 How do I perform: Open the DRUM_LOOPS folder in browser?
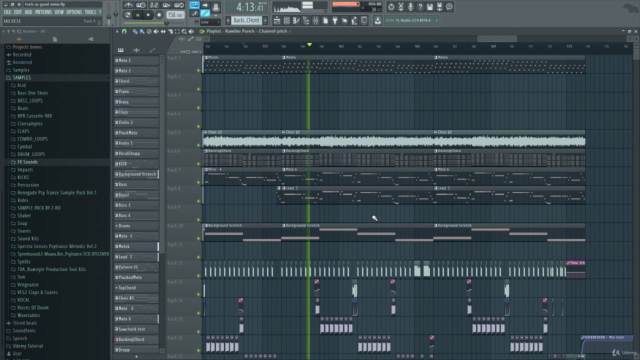(31, 154)
